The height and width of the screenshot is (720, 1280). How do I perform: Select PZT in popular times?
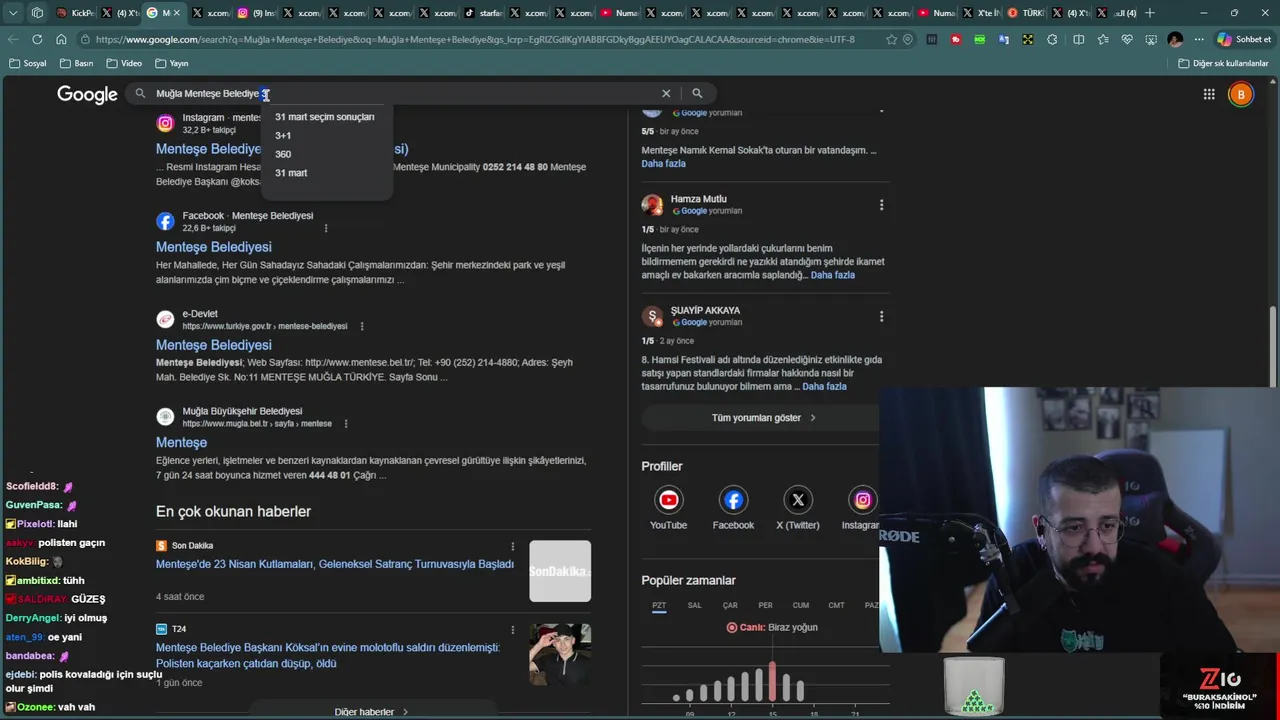659,606
